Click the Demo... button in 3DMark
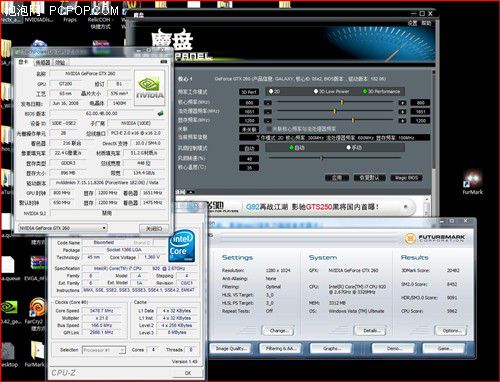Viewport: 500px width, 382px height. coord(393,348)
